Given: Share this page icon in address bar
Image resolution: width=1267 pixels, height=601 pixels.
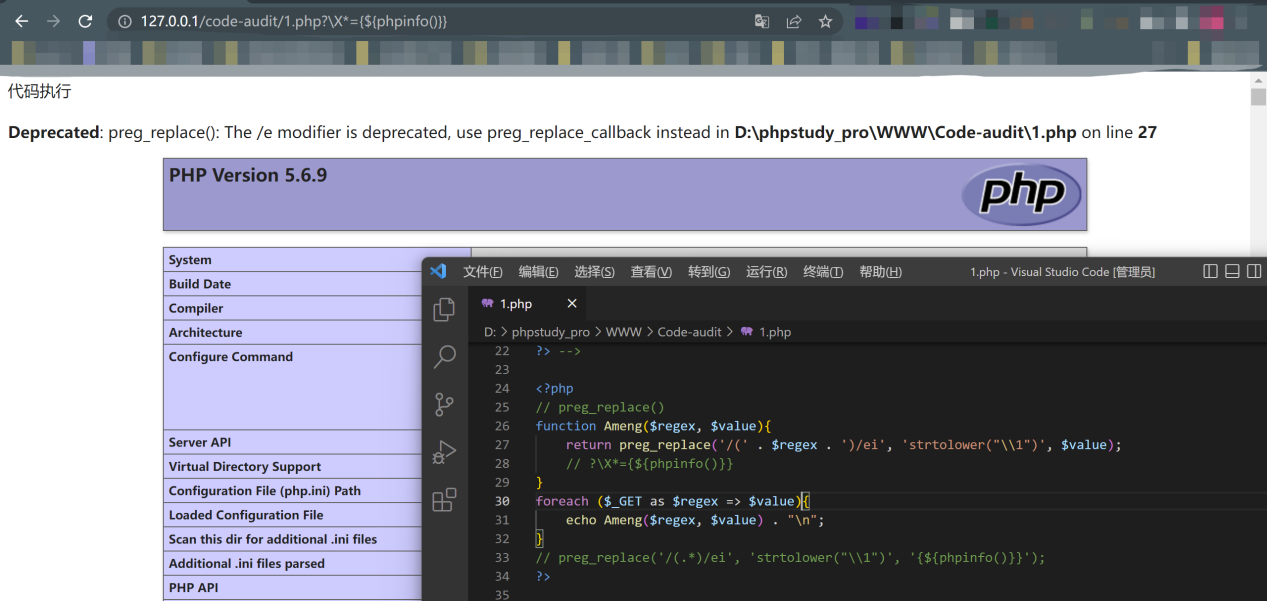Looking at the screenshot, I should pyautogui.click(x=794, y=21).
